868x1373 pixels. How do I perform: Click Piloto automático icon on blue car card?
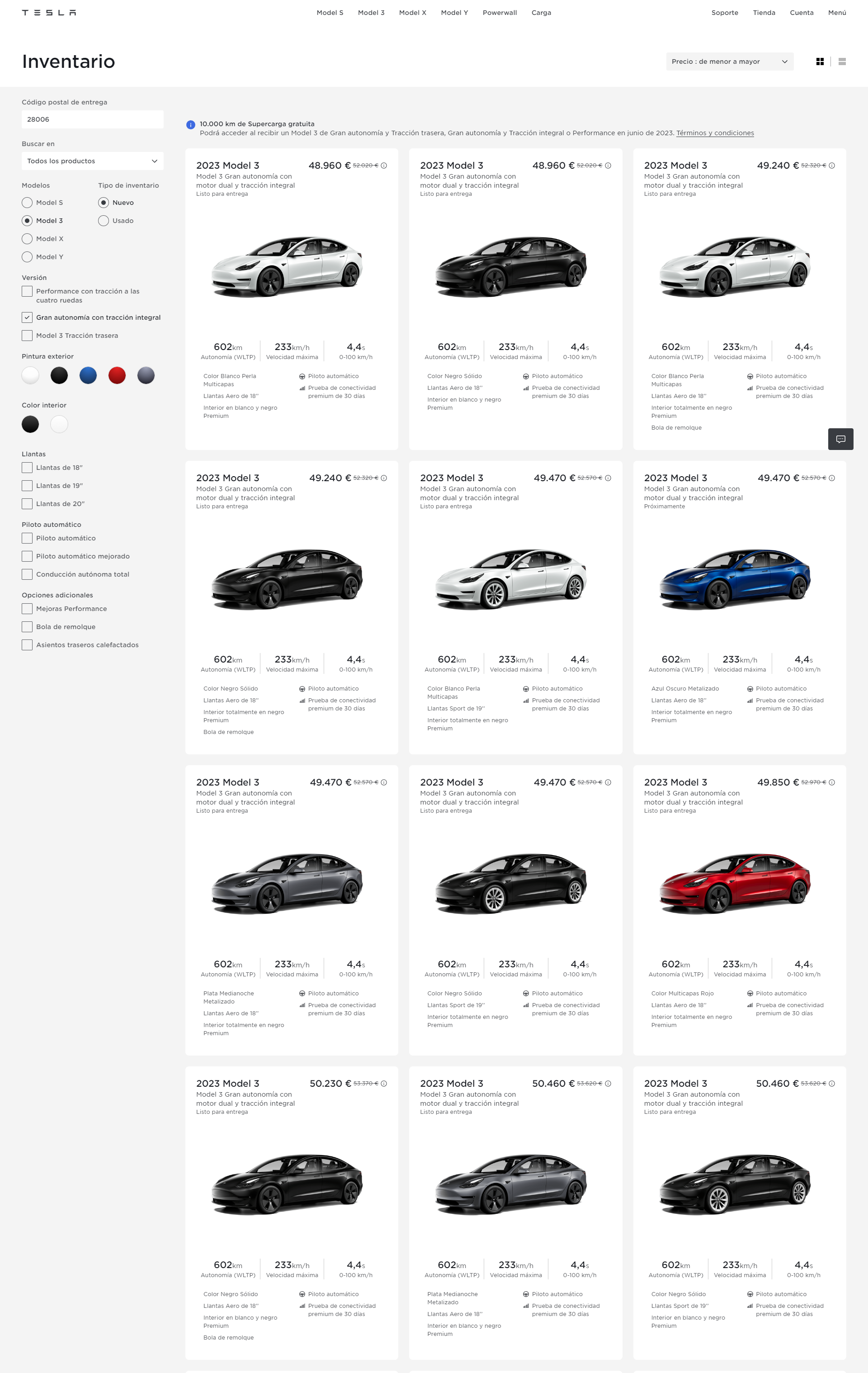[x=750, y=689]
